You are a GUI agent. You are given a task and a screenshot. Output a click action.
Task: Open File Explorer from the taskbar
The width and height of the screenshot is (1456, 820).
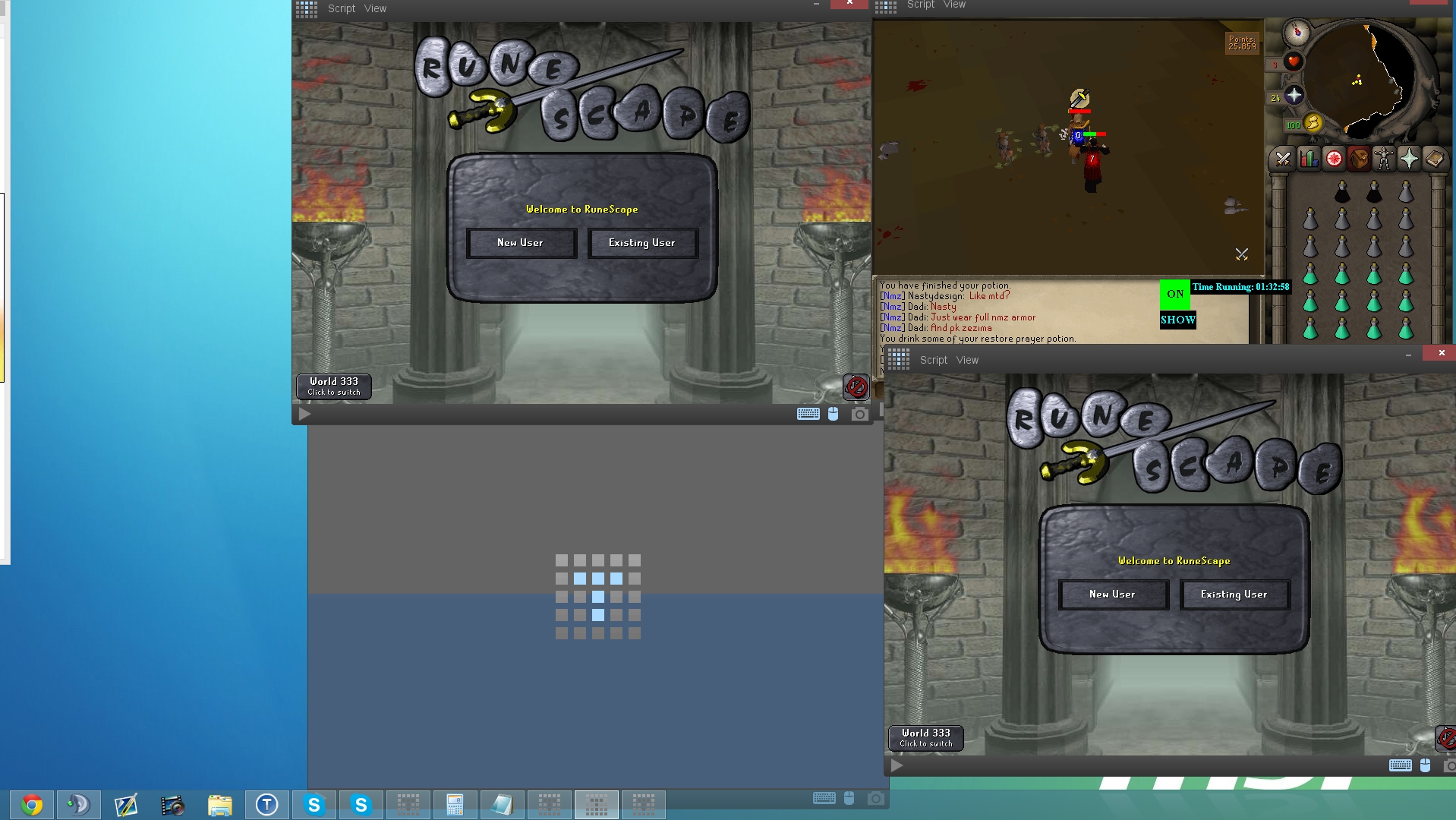point(220,805)
